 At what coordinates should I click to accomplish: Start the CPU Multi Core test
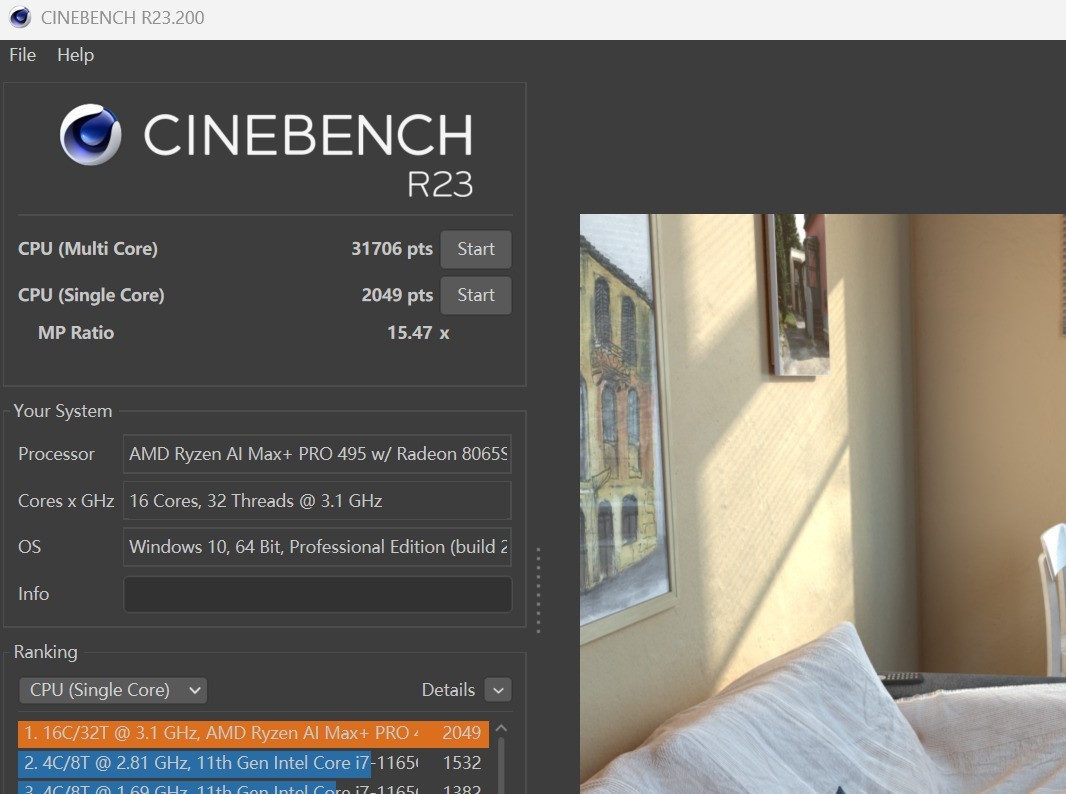[x=476, y=249]
